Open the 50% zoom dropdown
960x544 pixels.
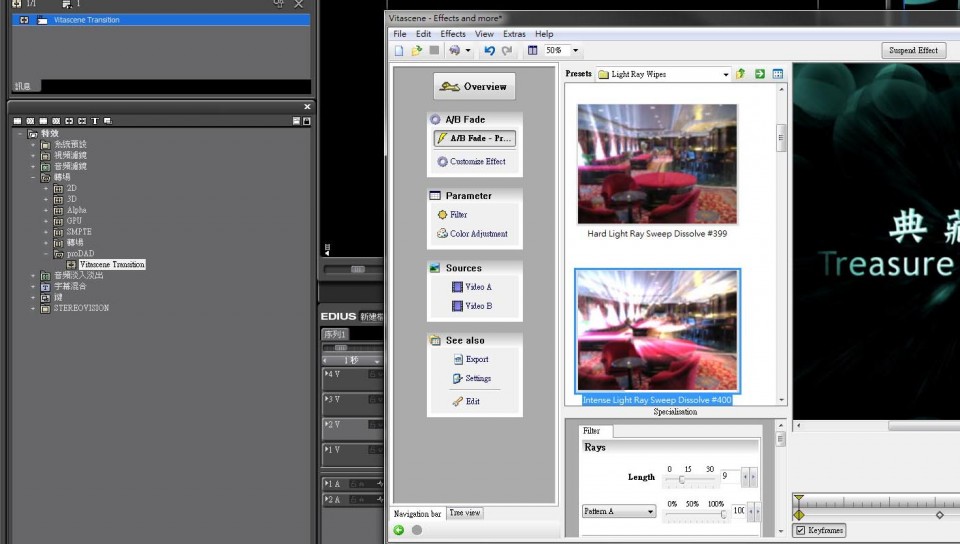click(x=575, y=50)
